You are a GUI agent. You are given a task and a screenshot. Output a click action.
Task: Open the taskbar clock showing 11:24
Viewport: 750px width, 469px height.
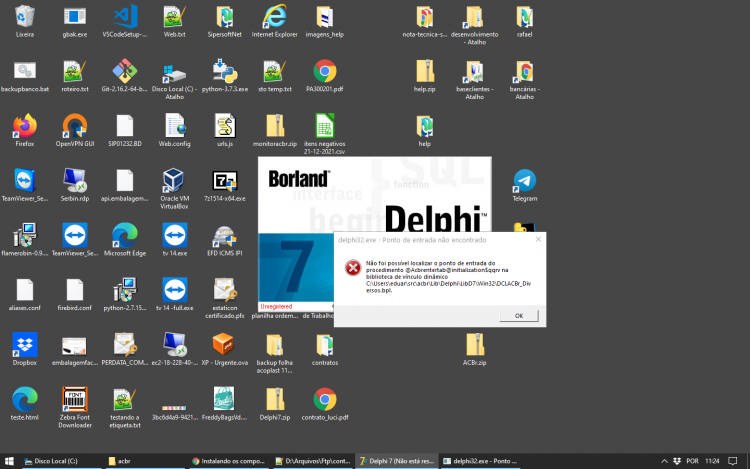pos(712,461)
